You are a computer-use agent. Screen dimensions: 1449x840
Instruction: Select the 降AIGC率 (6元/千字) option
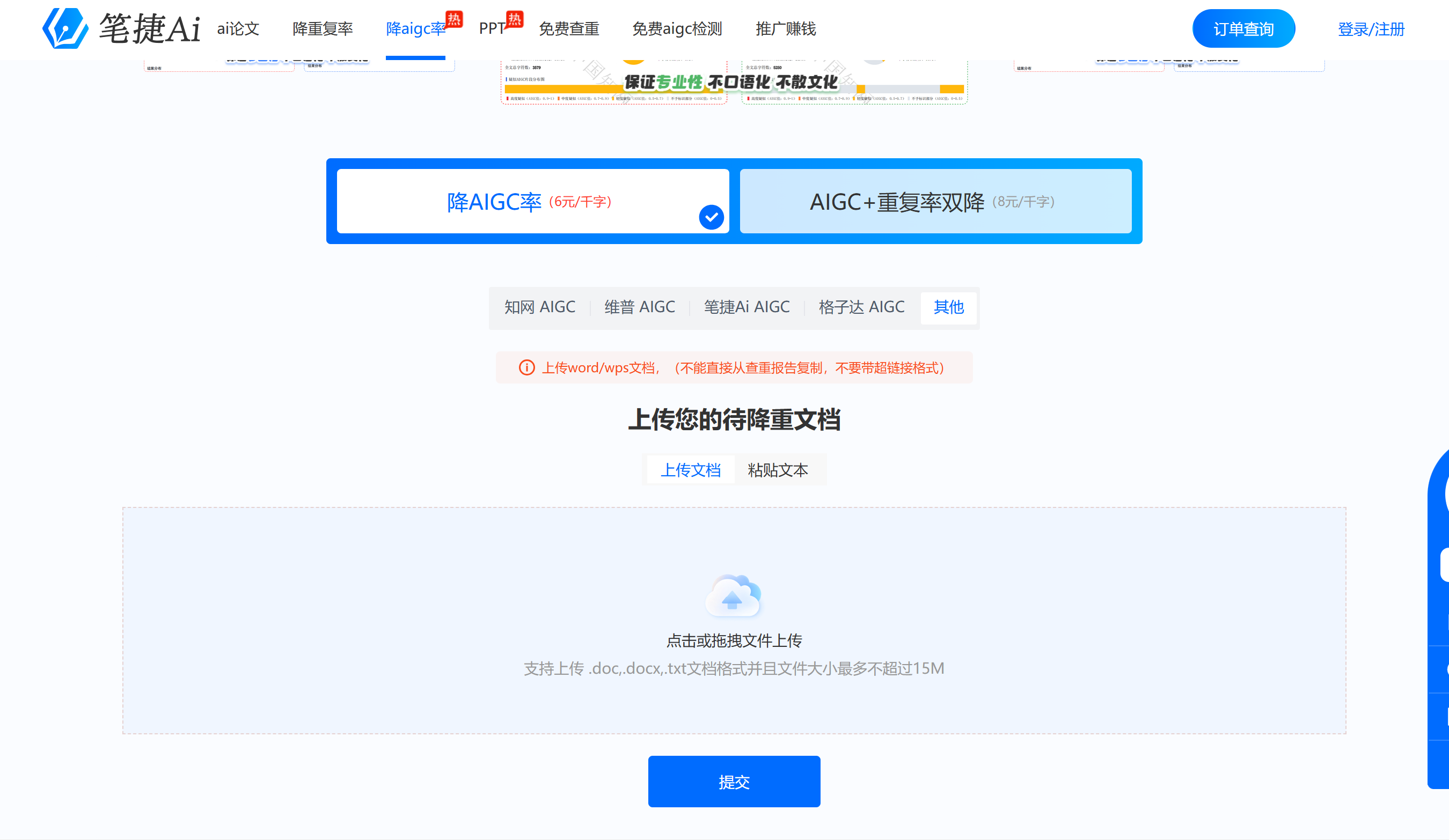point(532,201)
